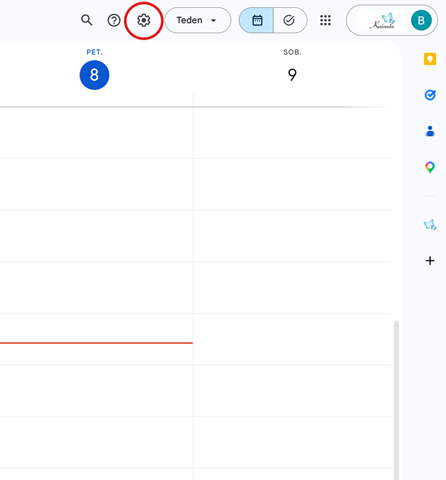Screen dimensions: 446x480
Task: Open the search magnifier icon
Action: [x=87, y=20]
